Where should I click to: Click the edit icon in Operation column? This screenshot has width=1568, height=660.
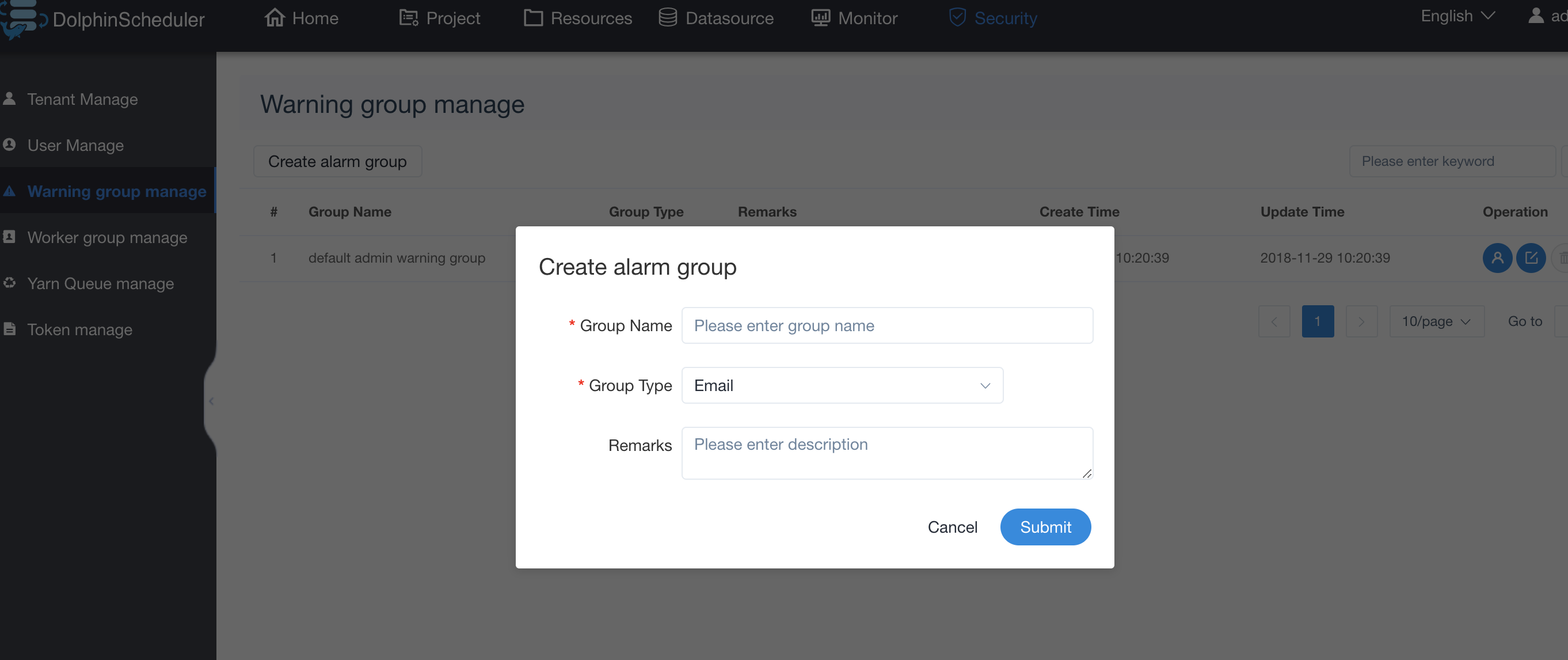pos(1530,258)
